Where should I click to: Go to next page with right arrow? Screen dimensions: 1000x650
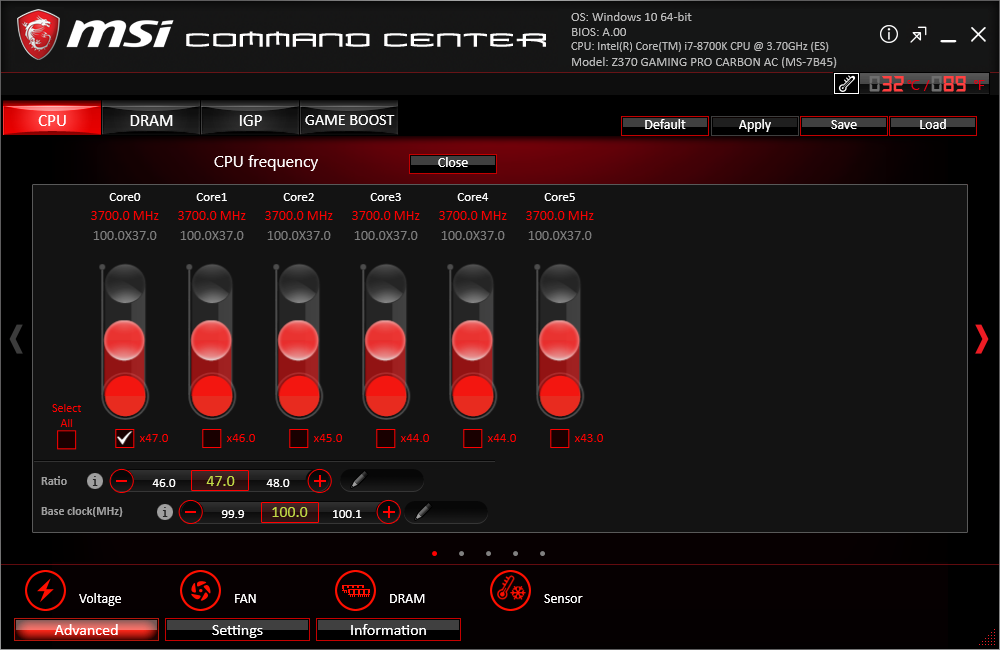tap(982, 339)
